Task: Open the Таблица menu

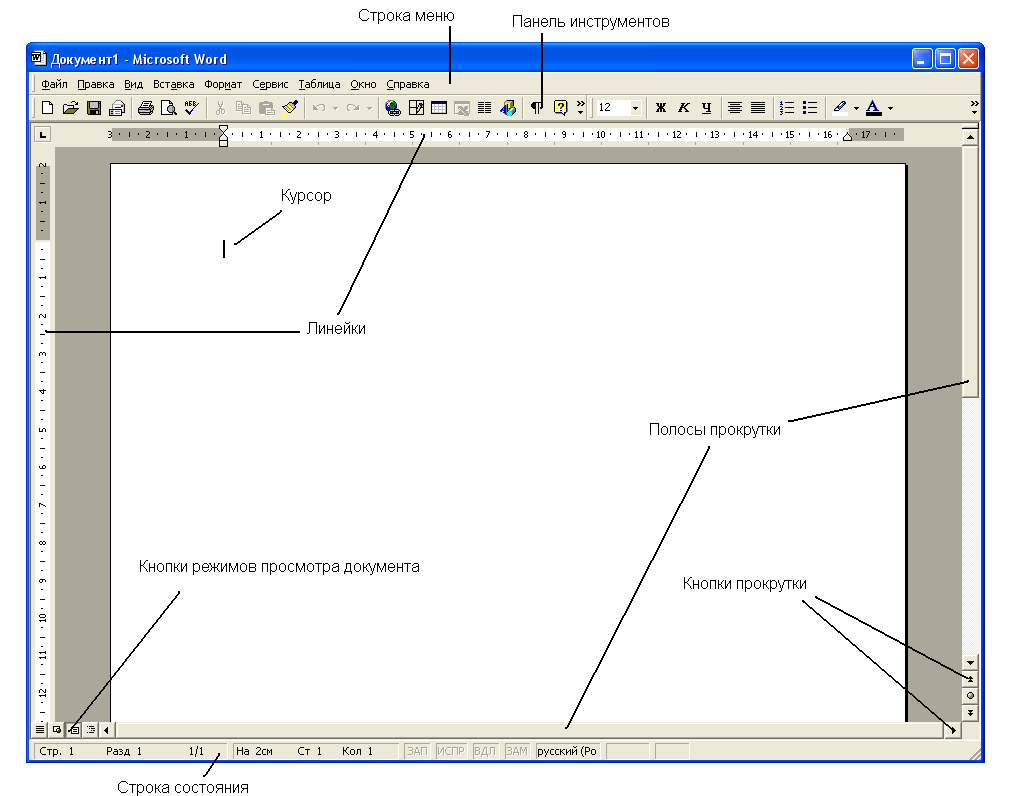Action: pos(319,84)
